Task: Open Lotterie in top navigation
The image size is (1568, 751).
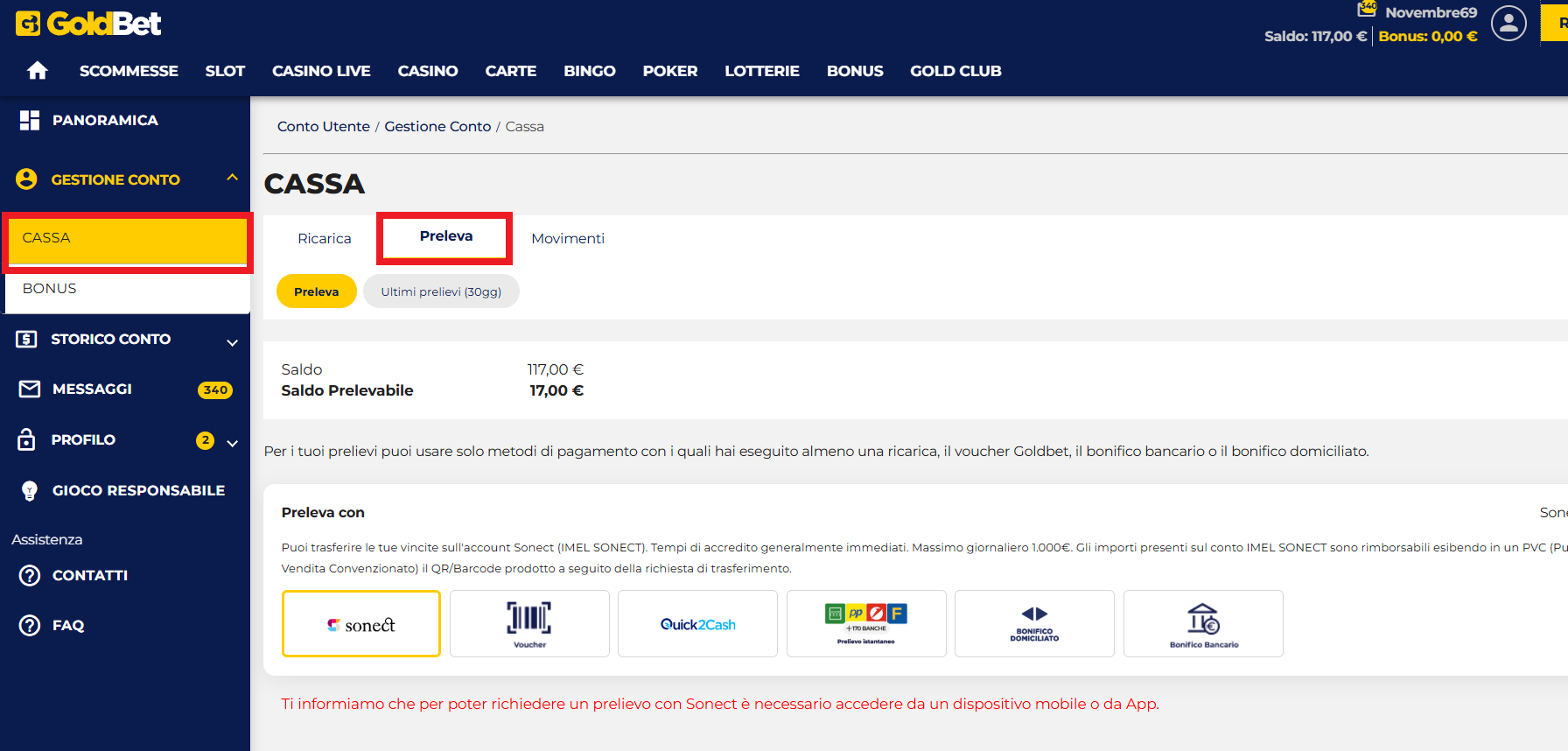Action: [x=762, y=71]
